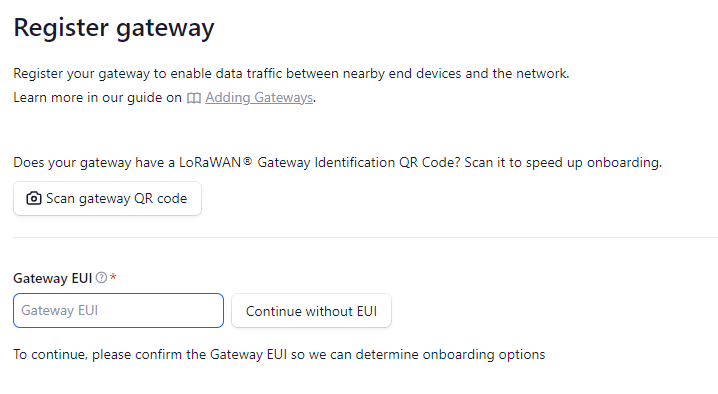
Task: Click the 'Learn more in our guide on' text
Action: coord(97,98)
